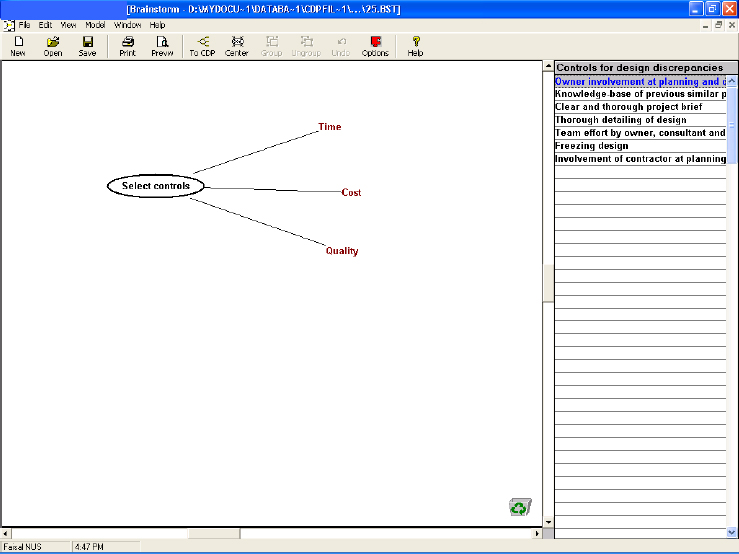Close the inner document window
Viewport: 739px width, 554px height.
pos(732,25)
